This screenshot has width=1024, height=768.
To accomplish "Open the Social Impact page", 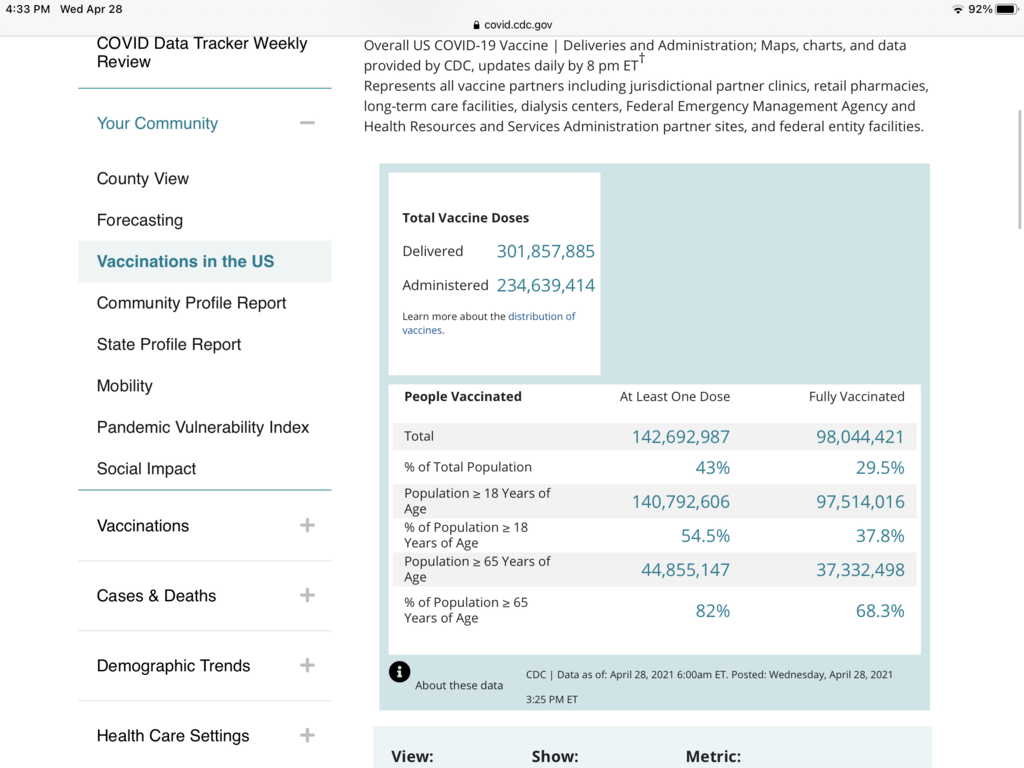I will point(146,469).
